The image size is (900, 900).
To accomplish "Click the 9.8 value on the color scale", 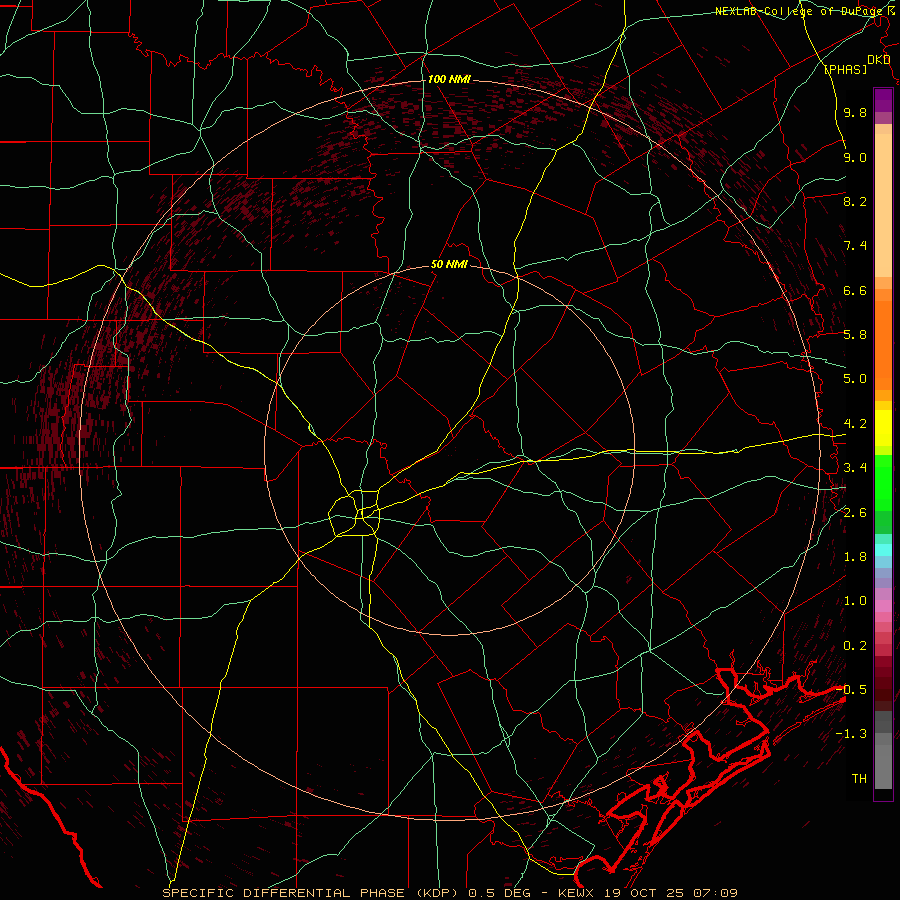I will 855,112.
